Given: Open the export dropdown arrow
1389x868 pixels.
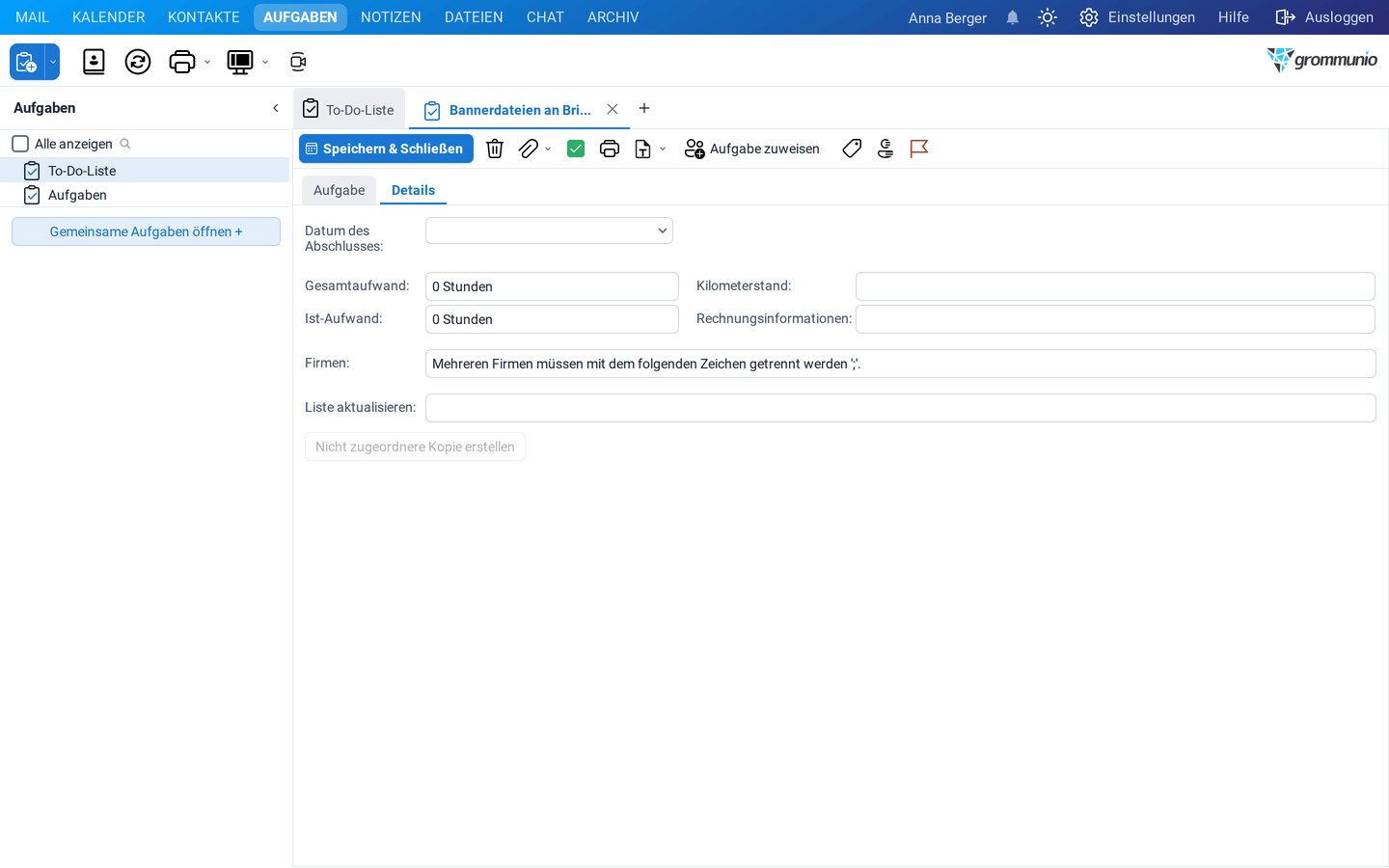Looking at the screenshot, I should [663, 149].
